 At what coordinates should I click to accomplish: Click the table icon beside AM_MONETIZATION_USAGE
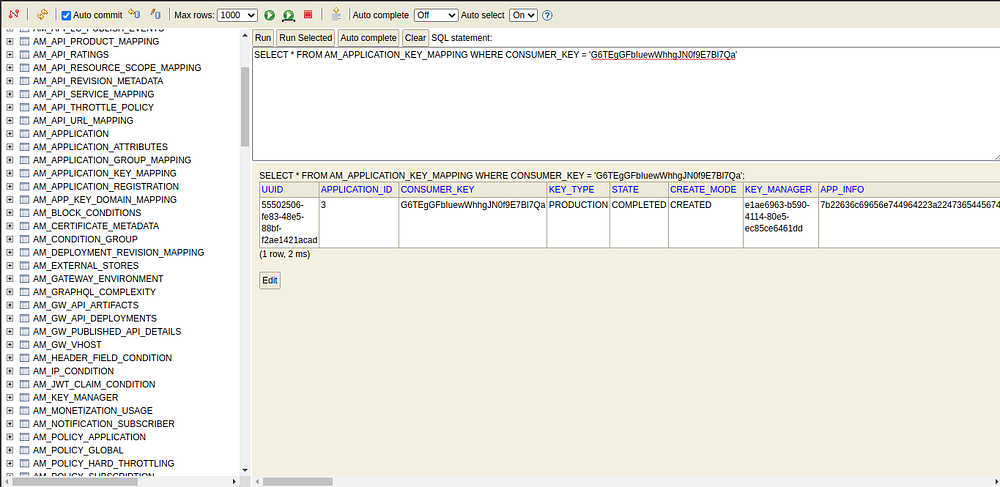25,411
